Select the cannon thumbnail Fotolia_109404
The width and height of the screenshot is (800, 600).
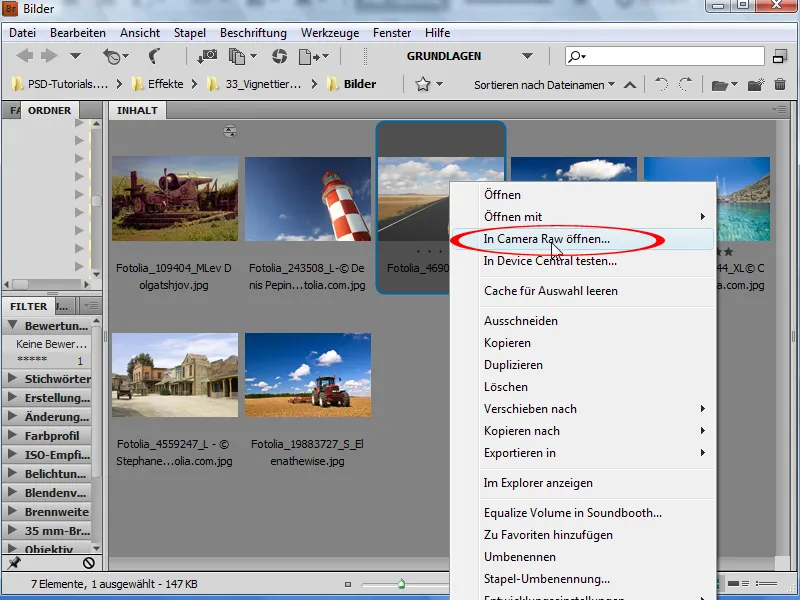174,199
